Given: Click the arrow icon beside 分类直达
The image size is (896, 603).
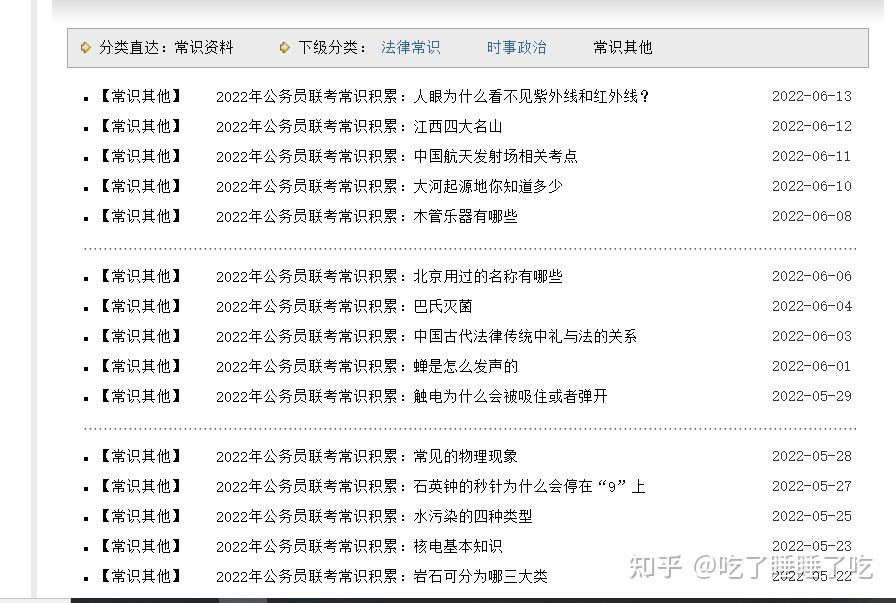Looking at the screenshot, I should pos(86,47).
